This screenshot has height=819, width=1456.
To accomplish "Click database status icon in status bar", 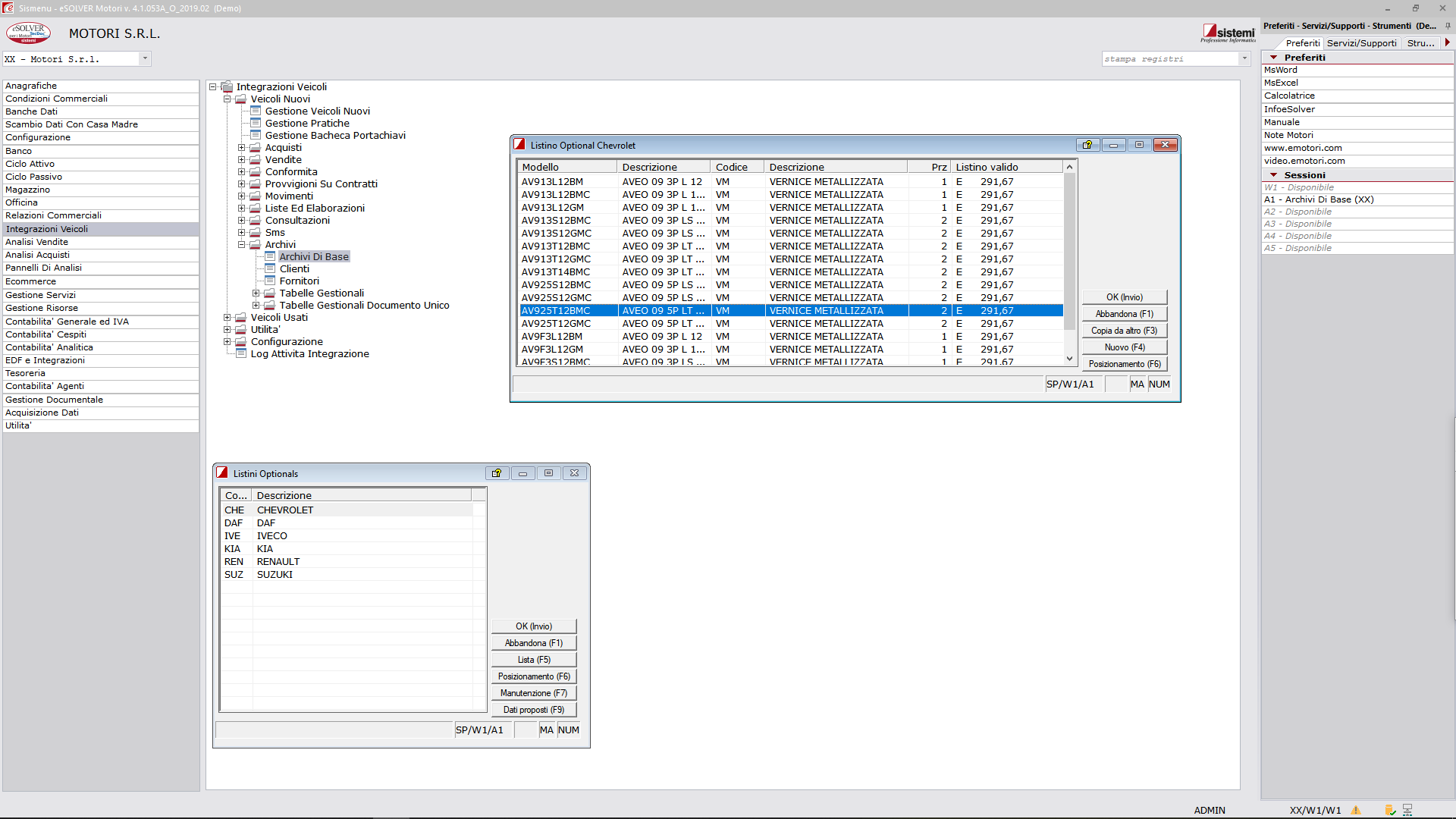I will click(1390, 810).
